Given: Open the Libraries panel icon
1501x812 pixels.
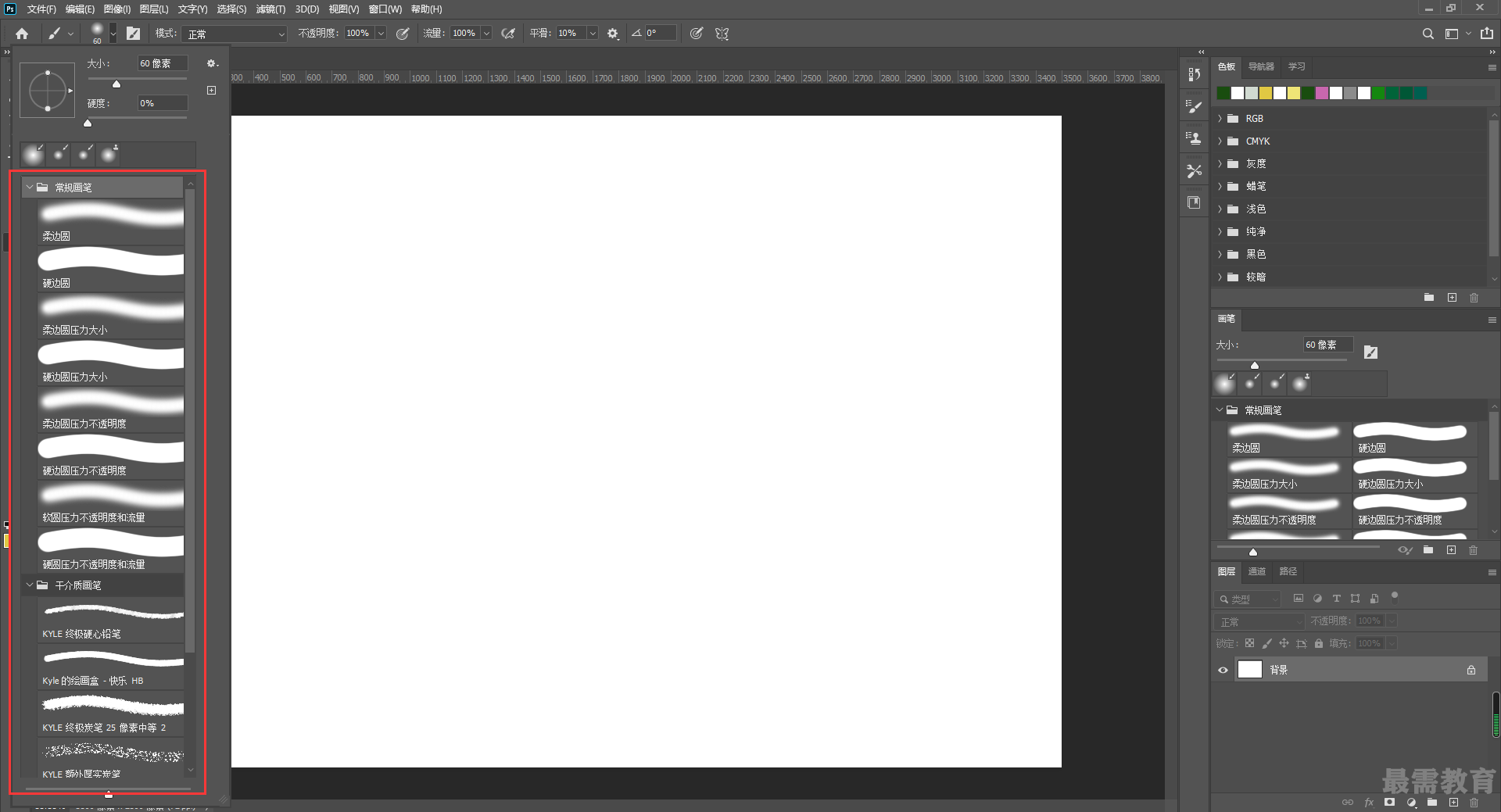Looking at the screenshot, I should 1194,202.
